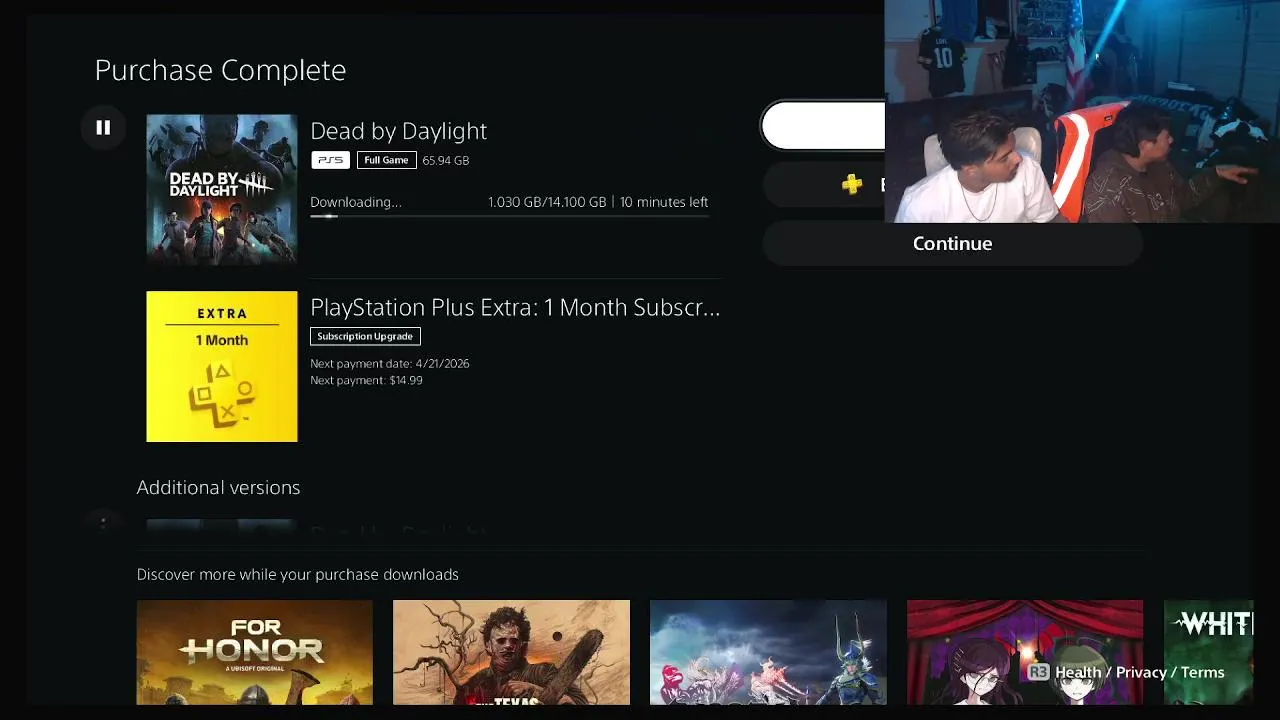The image size is (1280, 720).
Task: Open the red curtain anime game tile
Action: tap(1025, 652)
